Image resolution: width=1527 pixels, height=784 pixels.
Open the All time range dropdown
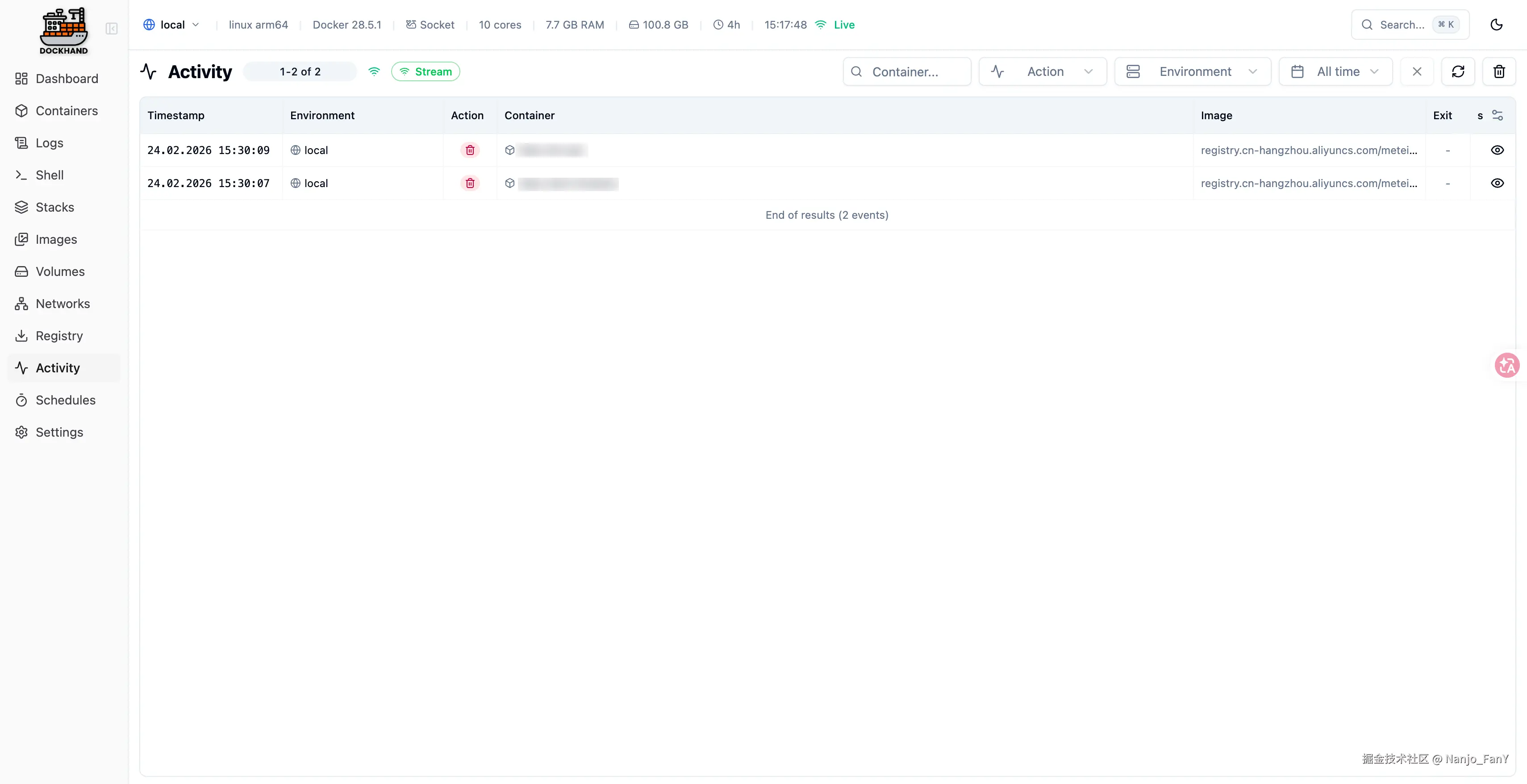pos(1335,72)
